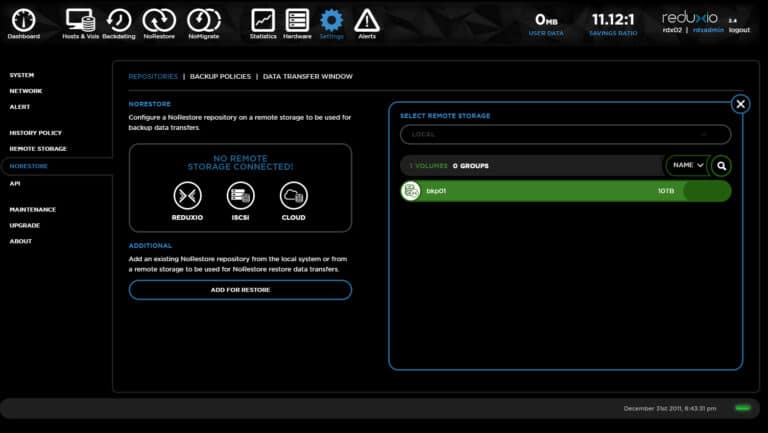Select NoRestore in the sidebar
The height and width of the screenshot is (433, 768).
click(29, 166)
